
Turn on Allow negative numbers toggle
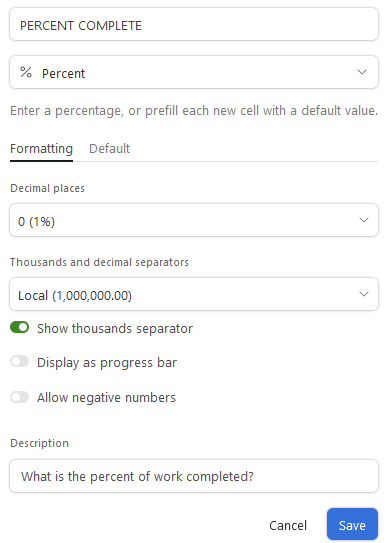tap(19, 397)
